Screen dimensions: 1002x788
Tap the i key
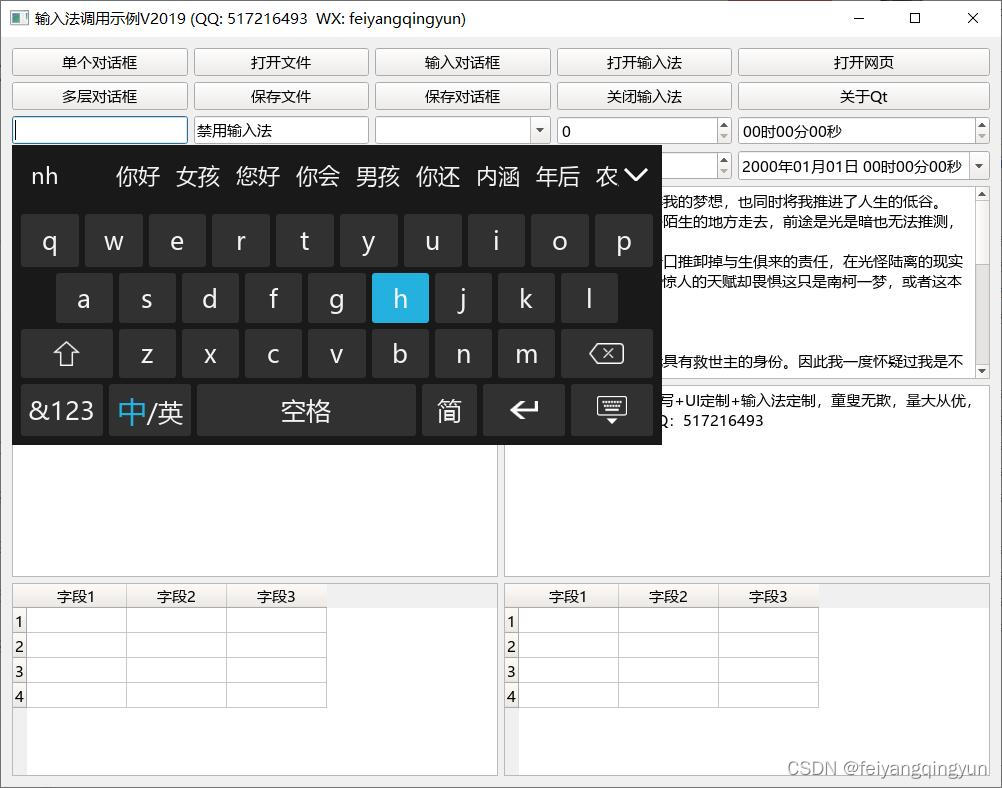click(x=497, y=241)
